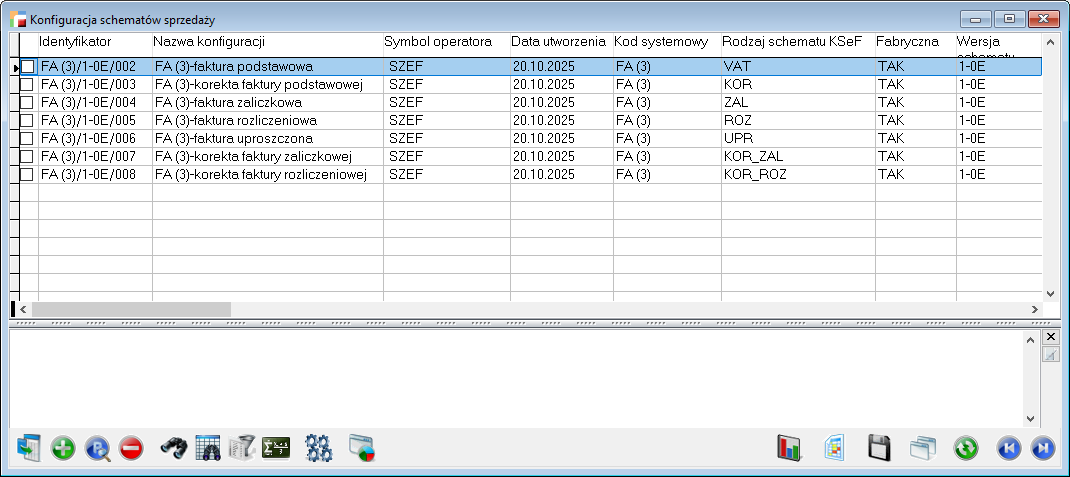Click the Data utworzenia column header
Image resolution: width=1070 pixels, height=477 pixels.
point(560,42)
